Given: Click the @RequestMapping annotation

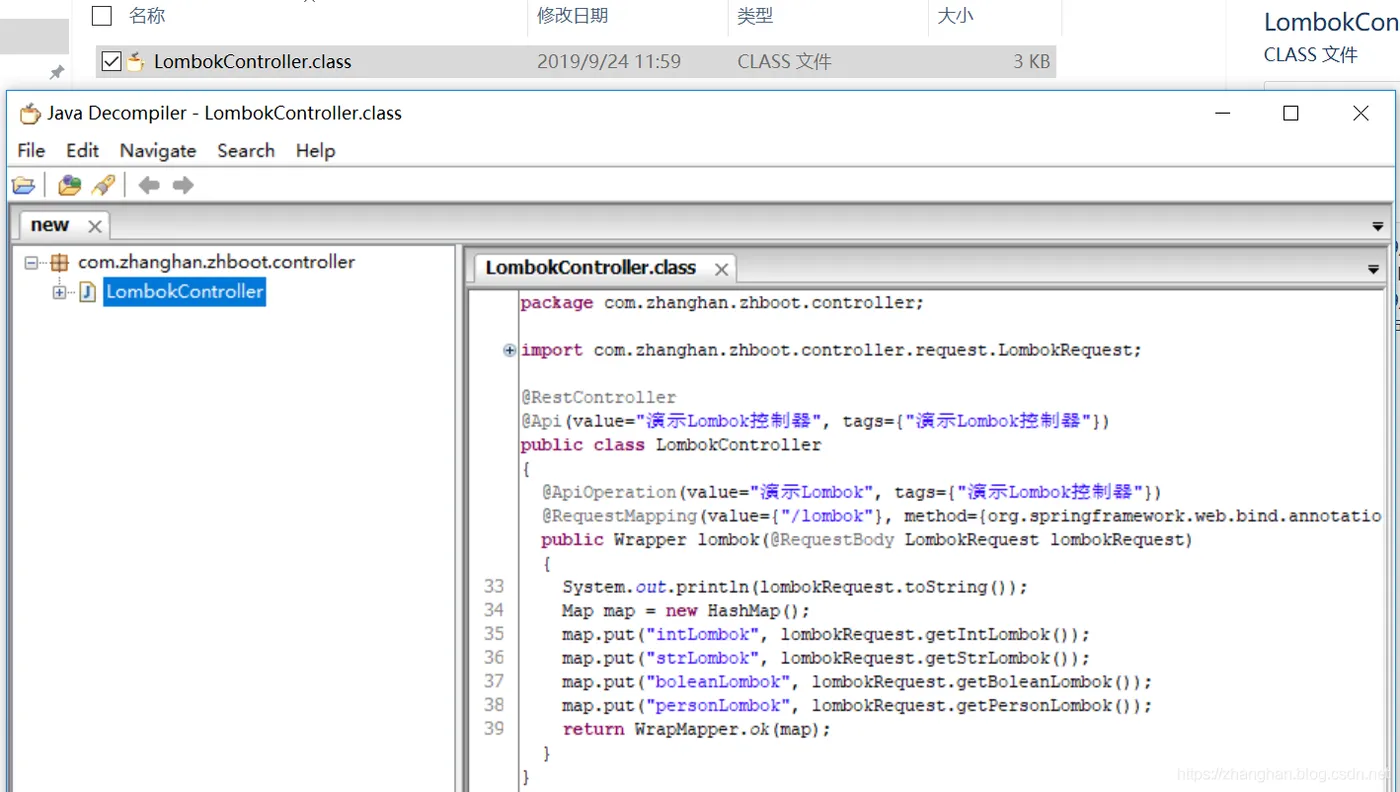Looking at the screenshot, I should [x=619, y=516].
